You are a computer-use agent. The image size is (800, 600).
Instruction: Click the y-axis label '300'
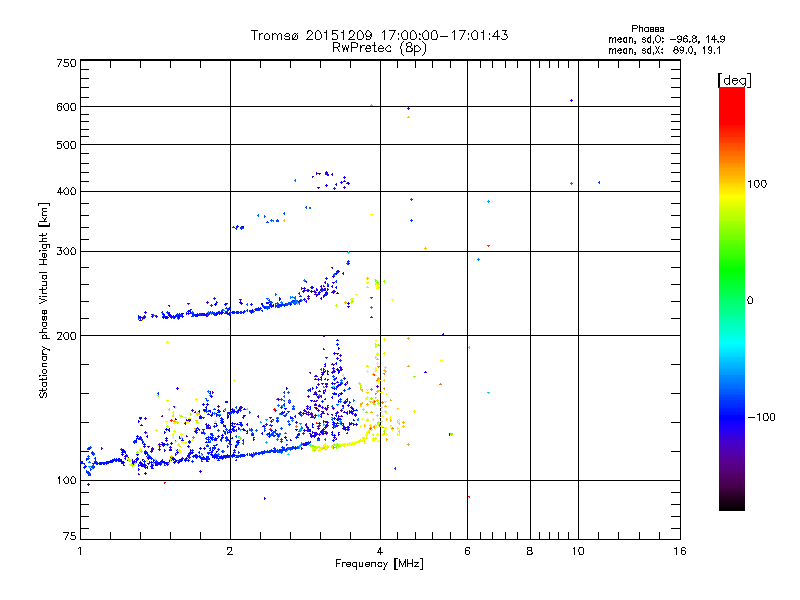pos(67,251)
